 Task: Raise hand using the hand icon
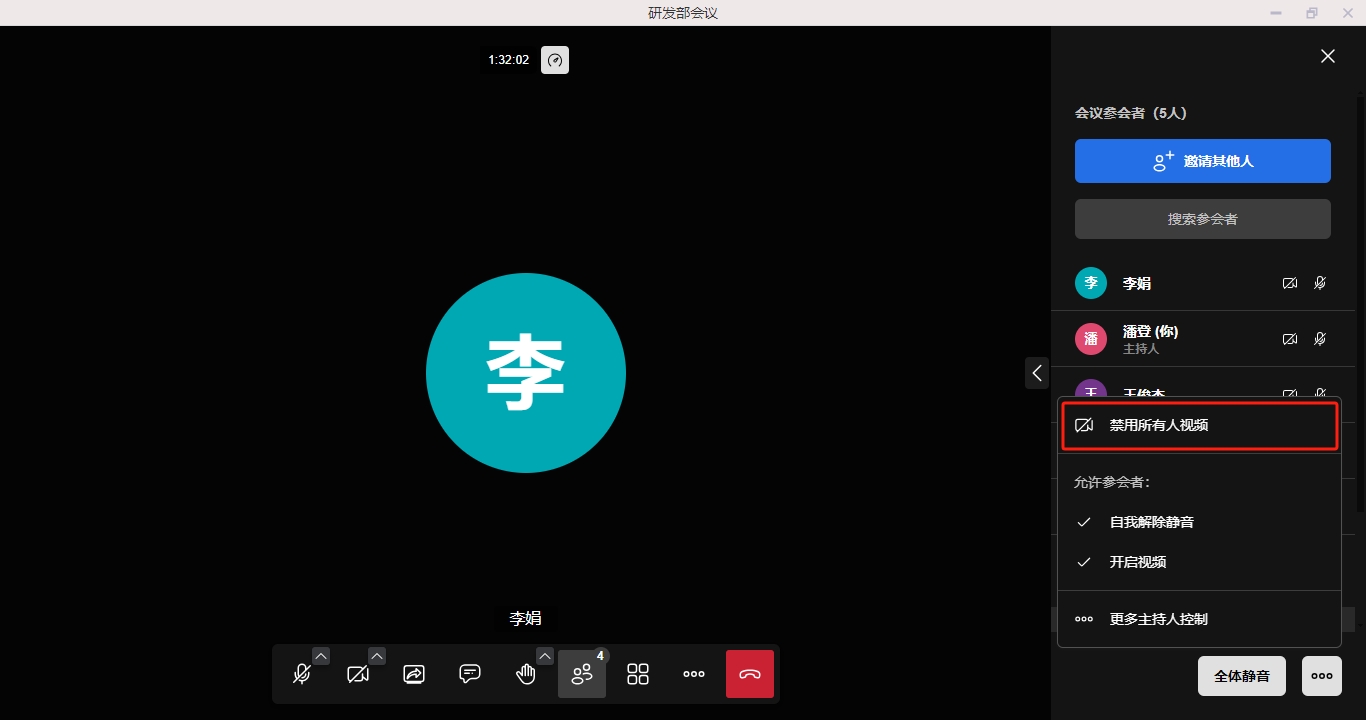pos(526,674)
